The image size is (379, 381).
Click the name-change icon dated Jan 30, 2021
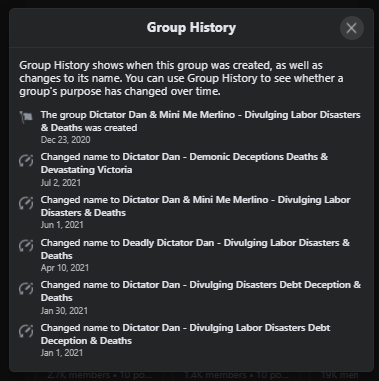[26, 288]
